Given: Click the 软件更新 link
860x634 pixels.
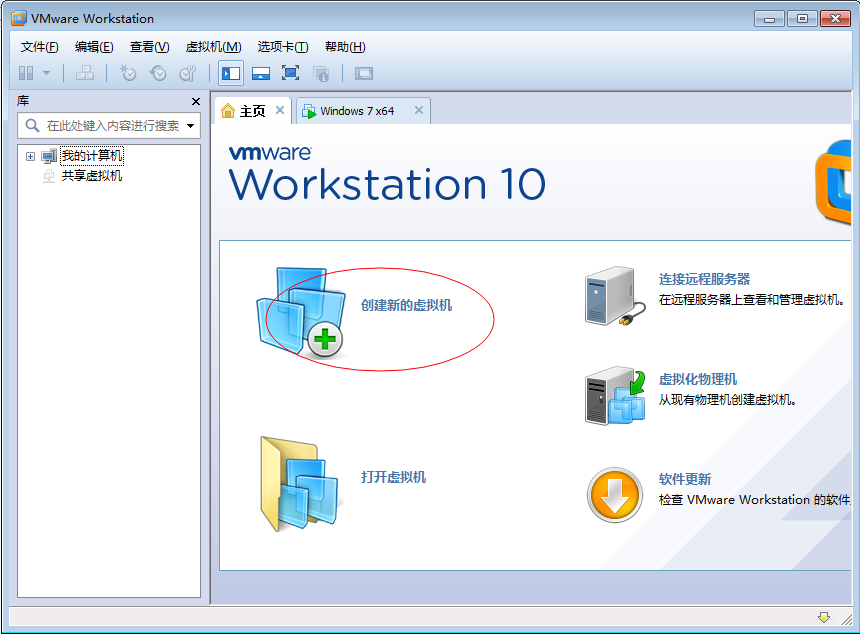Looking at the screenshot, I should (684, 479).
